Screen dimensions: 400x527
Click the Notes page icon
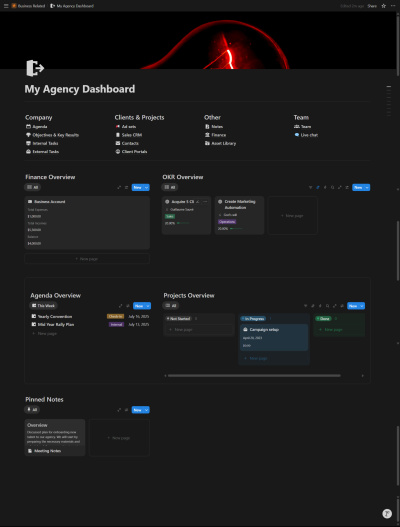pyautogui.click(x=207, y=127)
